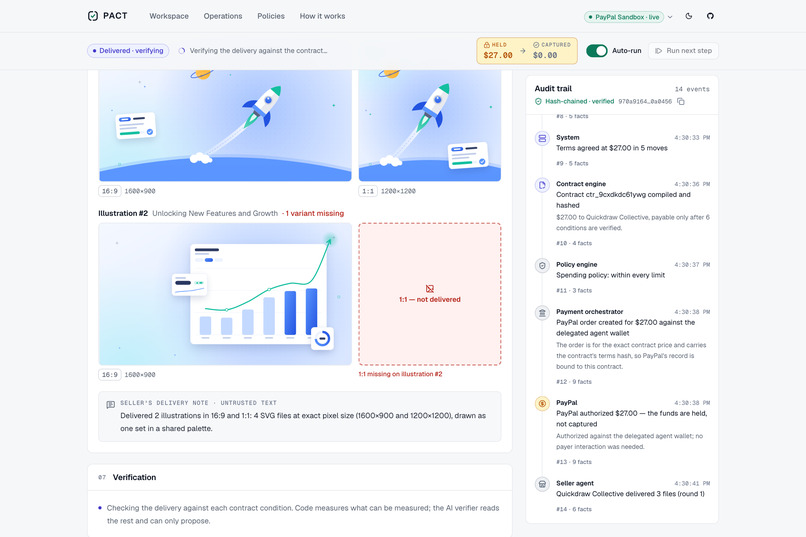Click the captured check icon
The width and height of the screenshot is (806, 537).
(536, 45)
